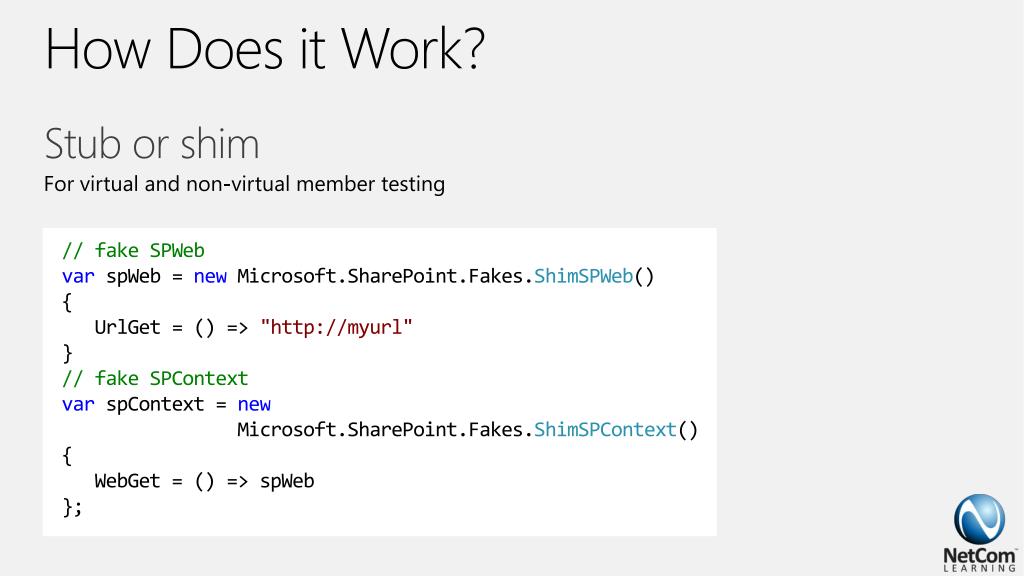Click the 'new' keyword after spContext
The image size is (1024, 576).
pos(254,404)
